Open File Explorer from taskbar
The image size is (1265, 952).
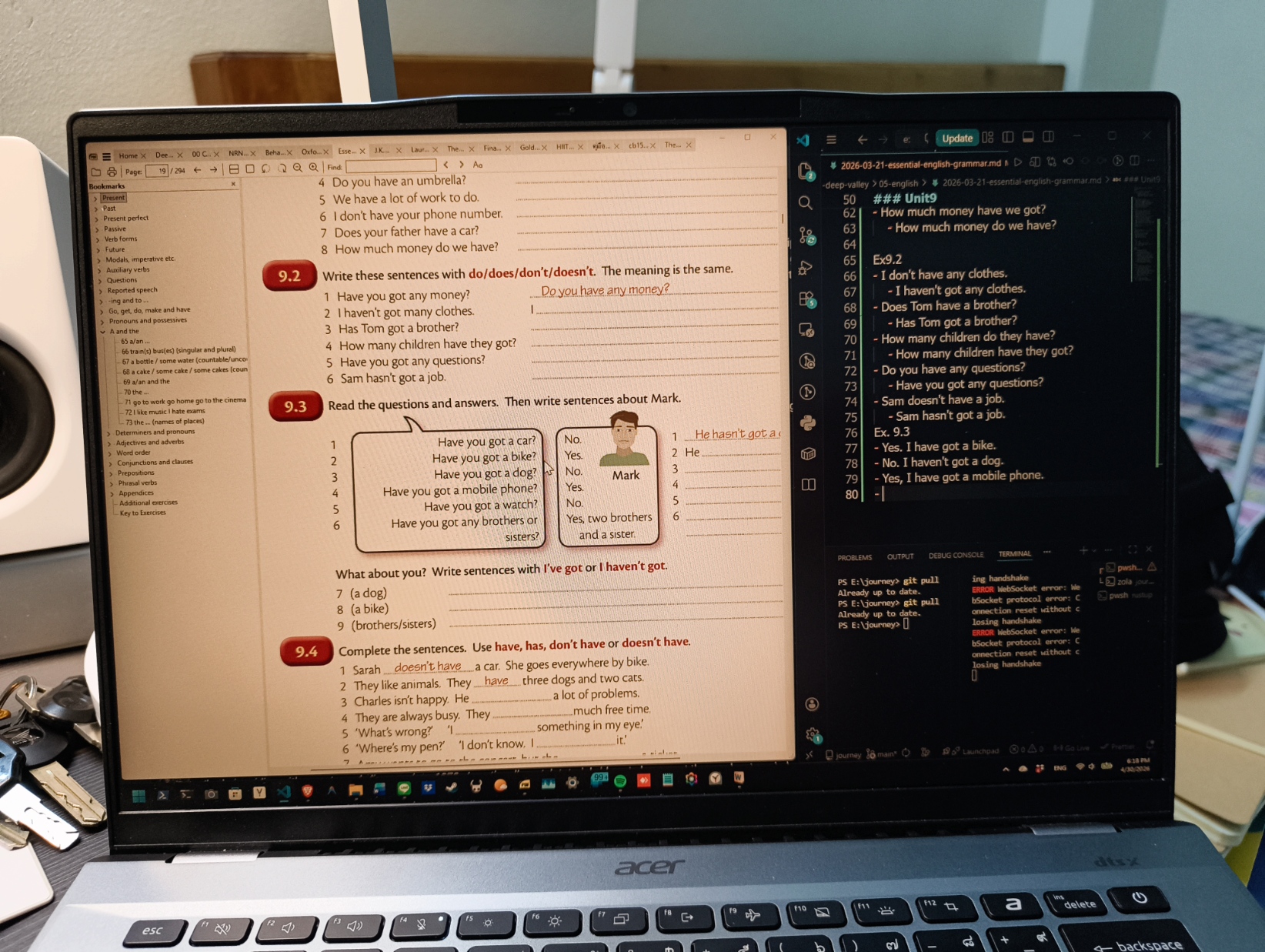[355, 789]
